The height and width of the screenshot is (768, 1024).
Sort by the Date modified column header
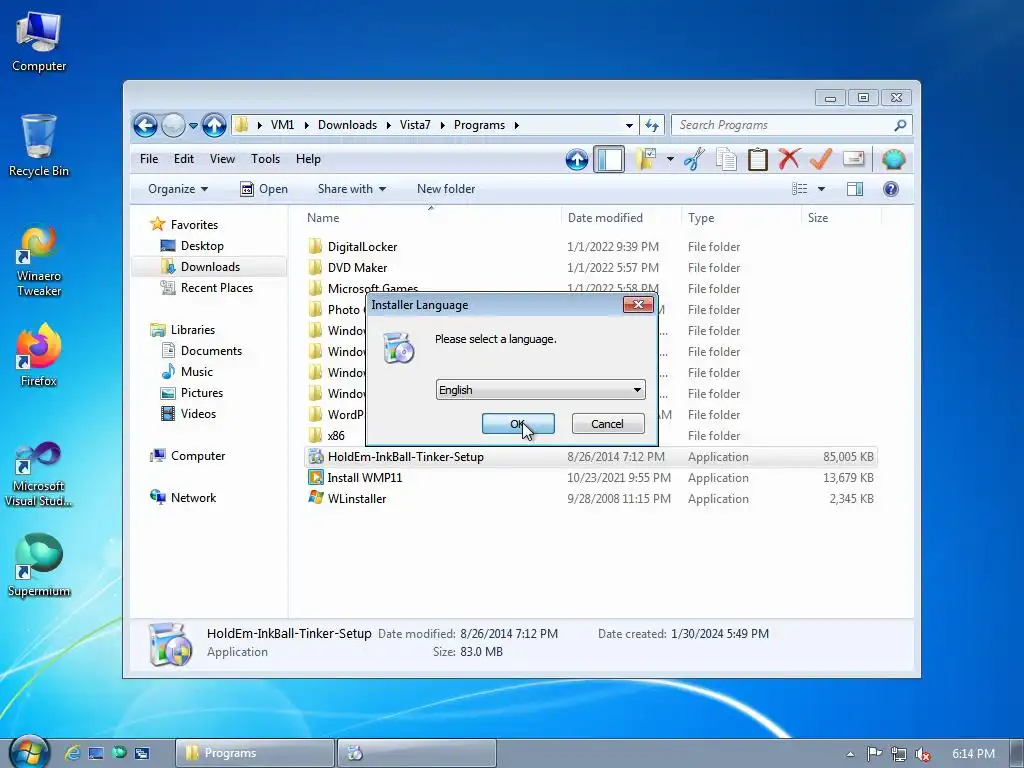click(605, 217)
